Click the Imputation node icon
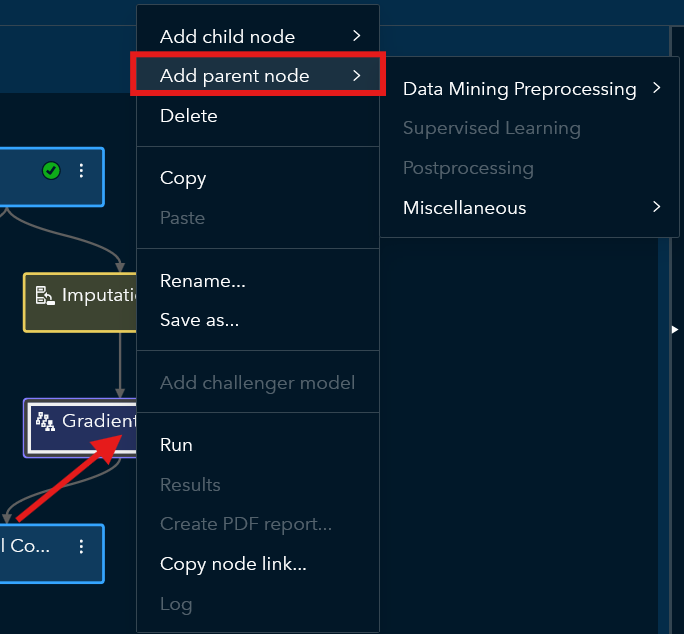684x634 pixels. click(45, 295)
